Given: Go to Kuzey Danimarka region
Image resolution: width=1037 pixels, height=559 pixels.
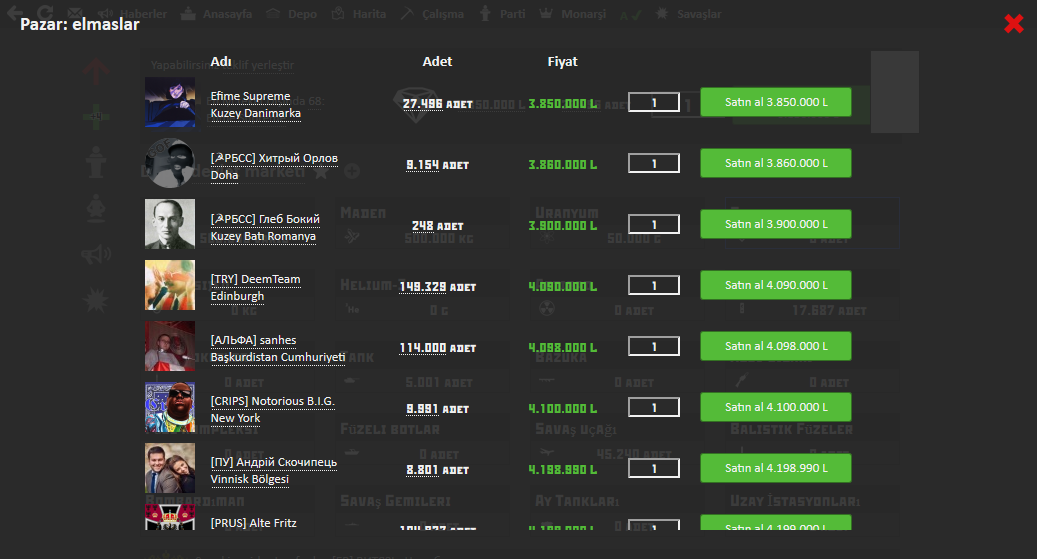Looking at the screenshot, I should [x=255, y=114].
